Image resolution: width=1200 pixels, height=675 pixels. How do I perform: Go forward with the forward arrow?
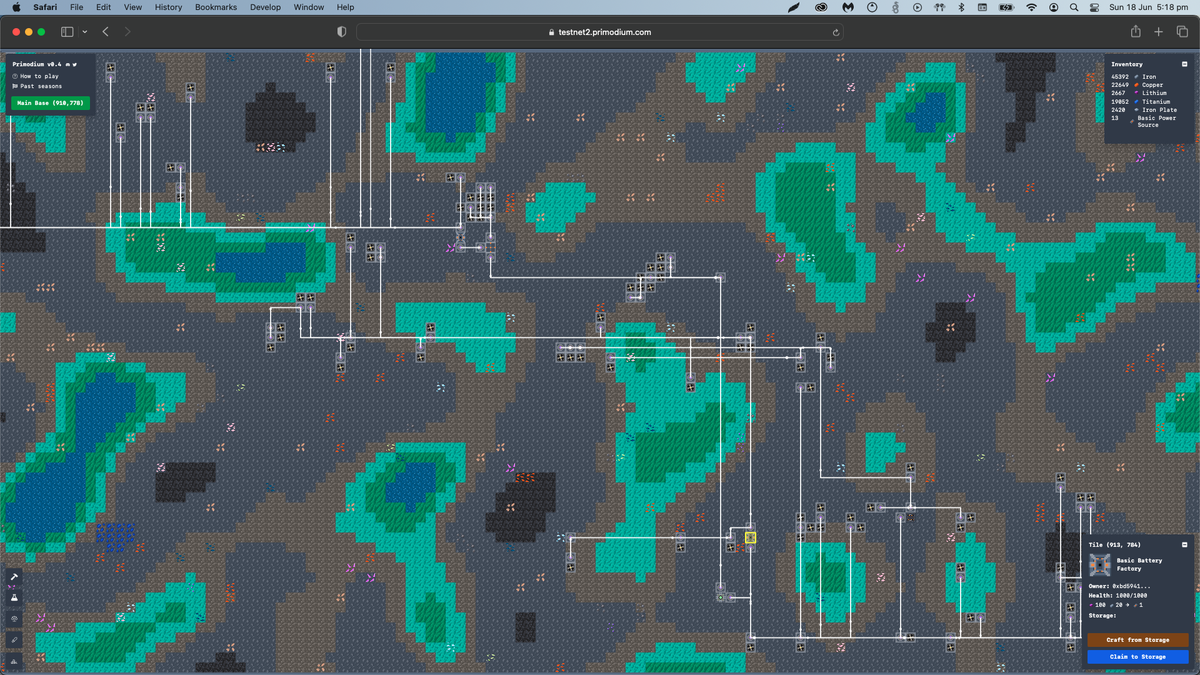pyautogui.click(x=127, y=32)
